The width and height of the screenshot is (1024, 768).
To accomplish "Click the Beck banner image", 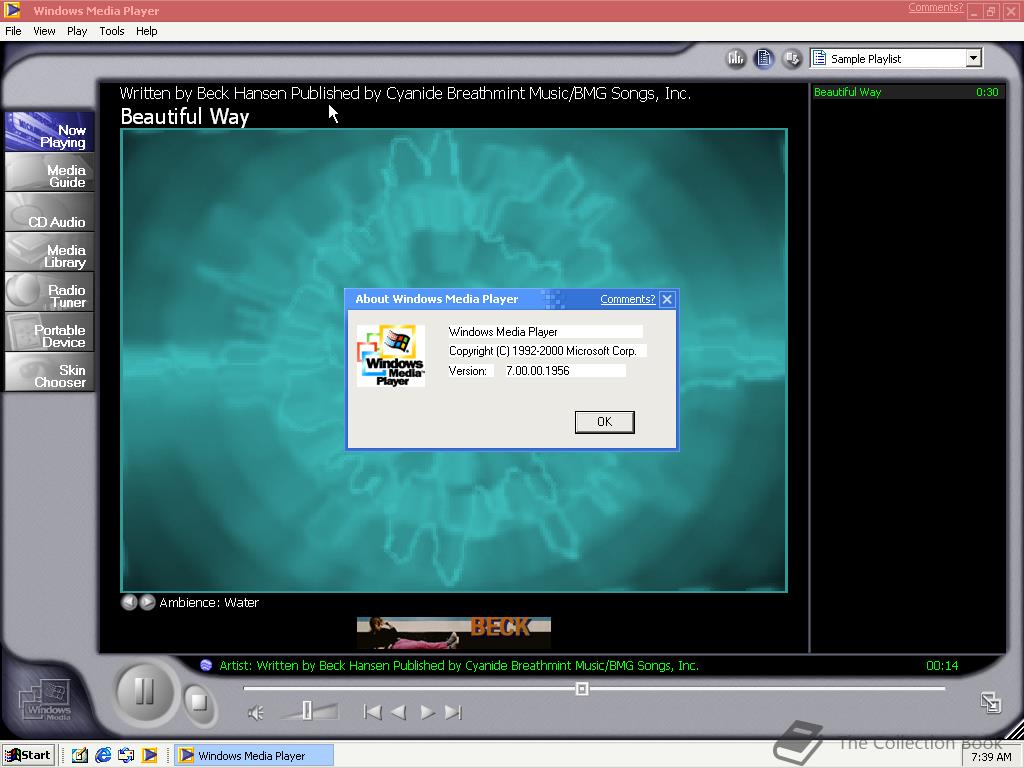I will (454, 633).
